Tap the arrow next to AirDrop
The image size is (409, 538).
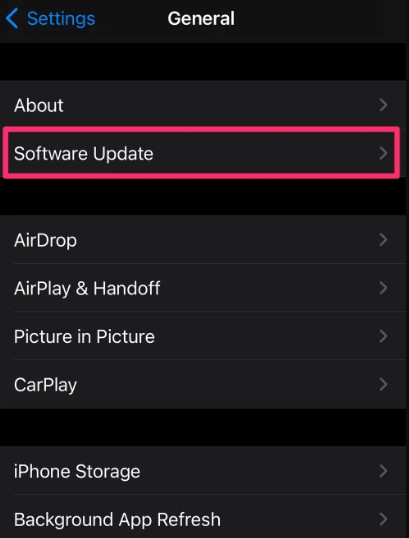point(383,239)
